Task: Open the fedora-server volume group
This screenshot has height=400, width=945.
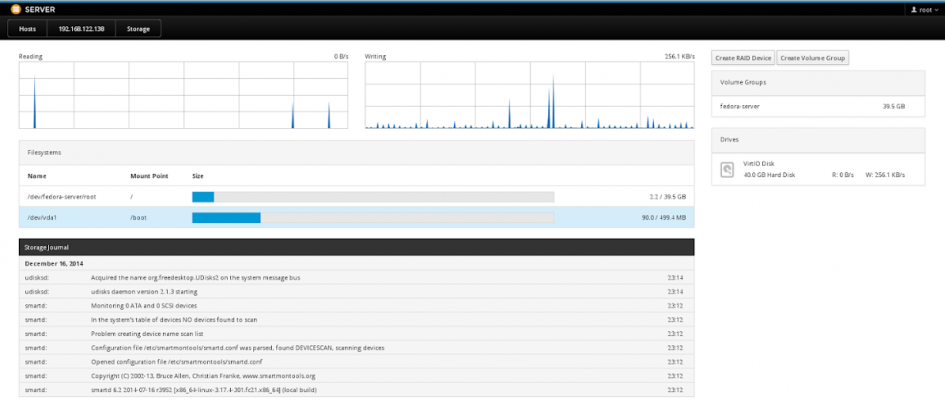Action: [x=811, y=105]
